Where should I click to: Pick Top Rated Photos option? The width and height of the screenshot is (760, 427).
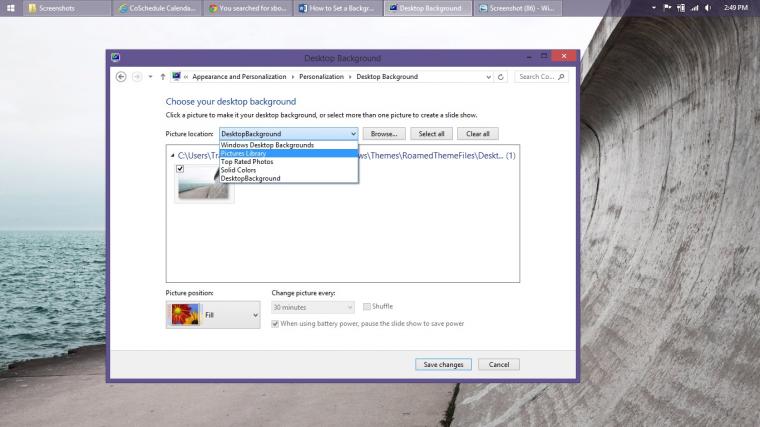[x=247, y=161]
